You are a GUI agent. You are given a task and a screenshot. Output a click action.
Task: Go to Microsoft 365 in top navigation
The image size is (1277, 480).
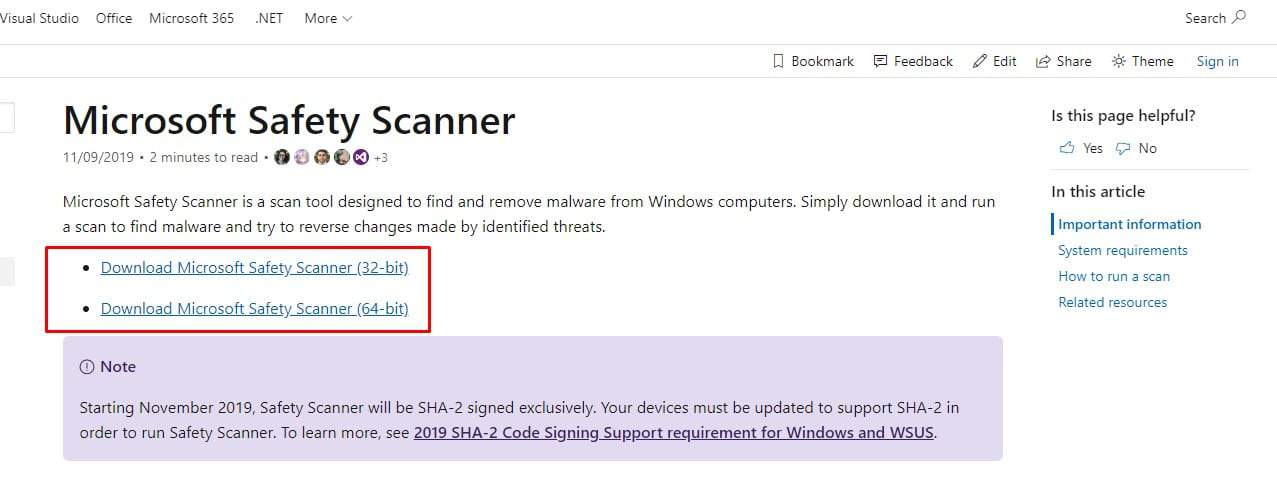(191, 18)
